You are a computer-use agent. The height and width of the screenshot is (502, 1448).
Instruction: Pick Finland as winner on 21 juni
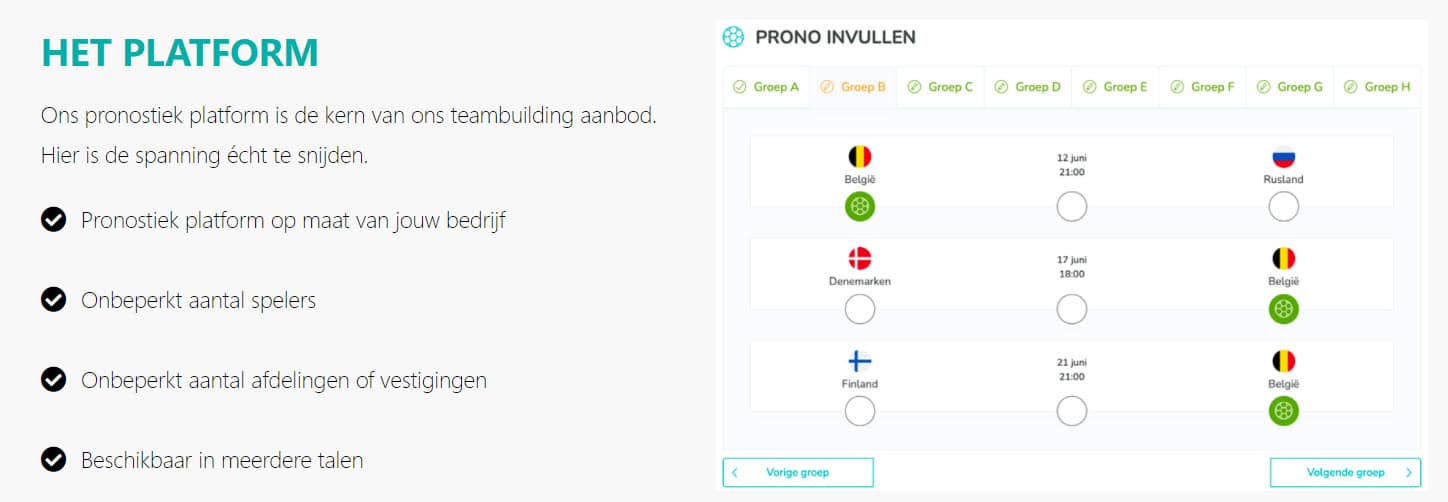(860, 411)
